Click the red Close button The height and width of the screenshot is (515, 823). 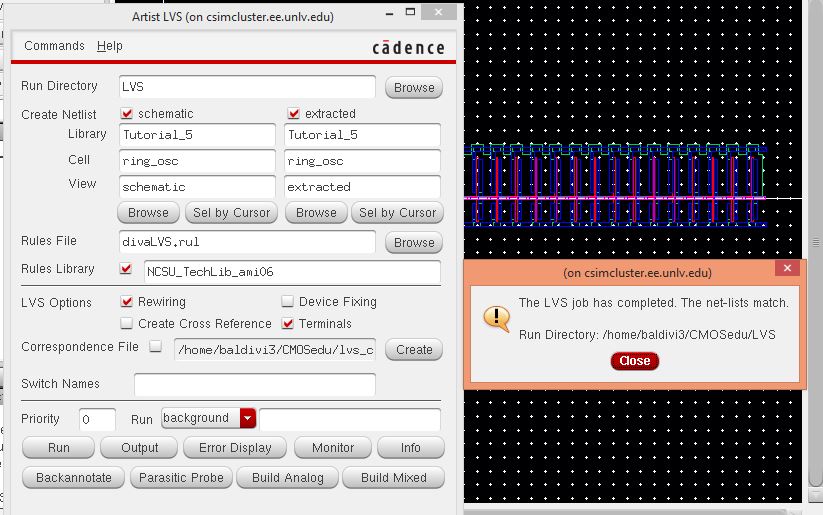coord(634,361)
